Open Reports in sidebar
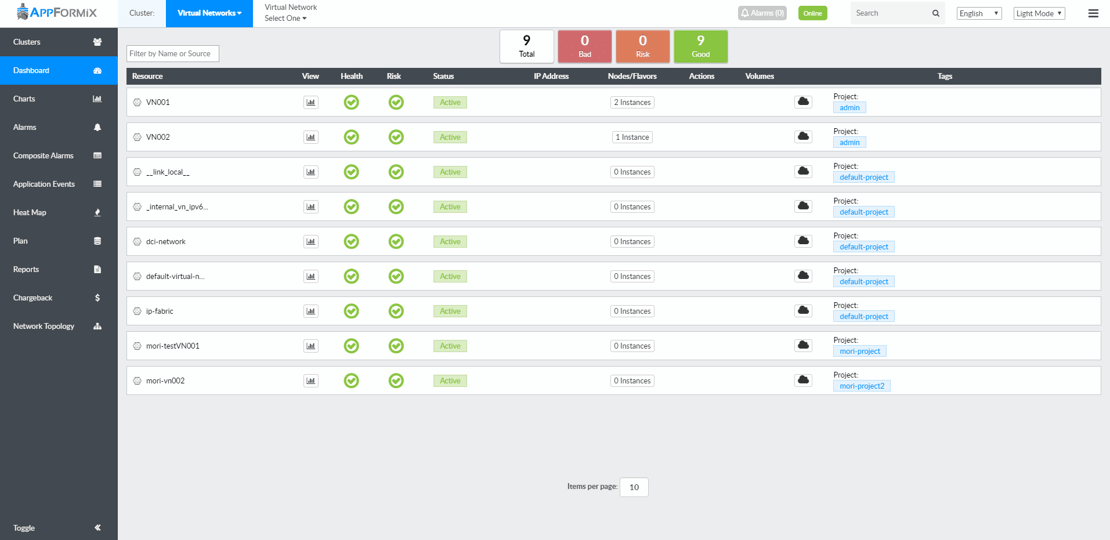Viewport: 1110px width, 540px height. [59, 269]
